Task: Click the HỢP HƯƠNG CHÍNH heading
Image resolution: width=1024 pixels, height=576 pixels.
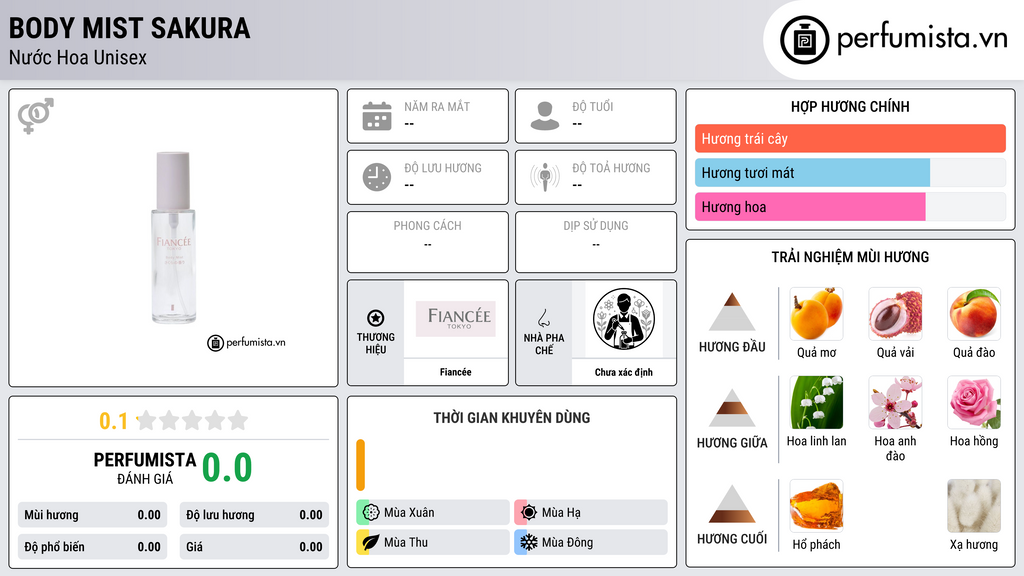Action: click(850, 106)
